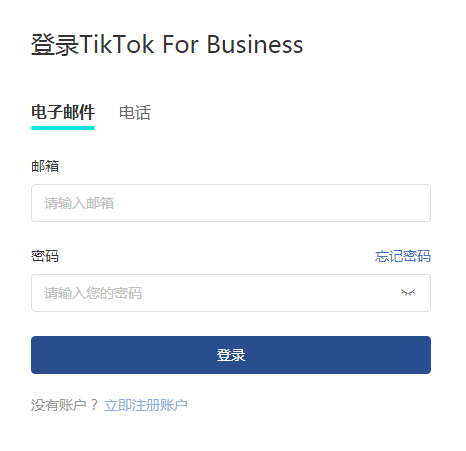The width and height of the screenshot is (466, 451).
Task: Recover password via 忘记密码
Action: 403,256
